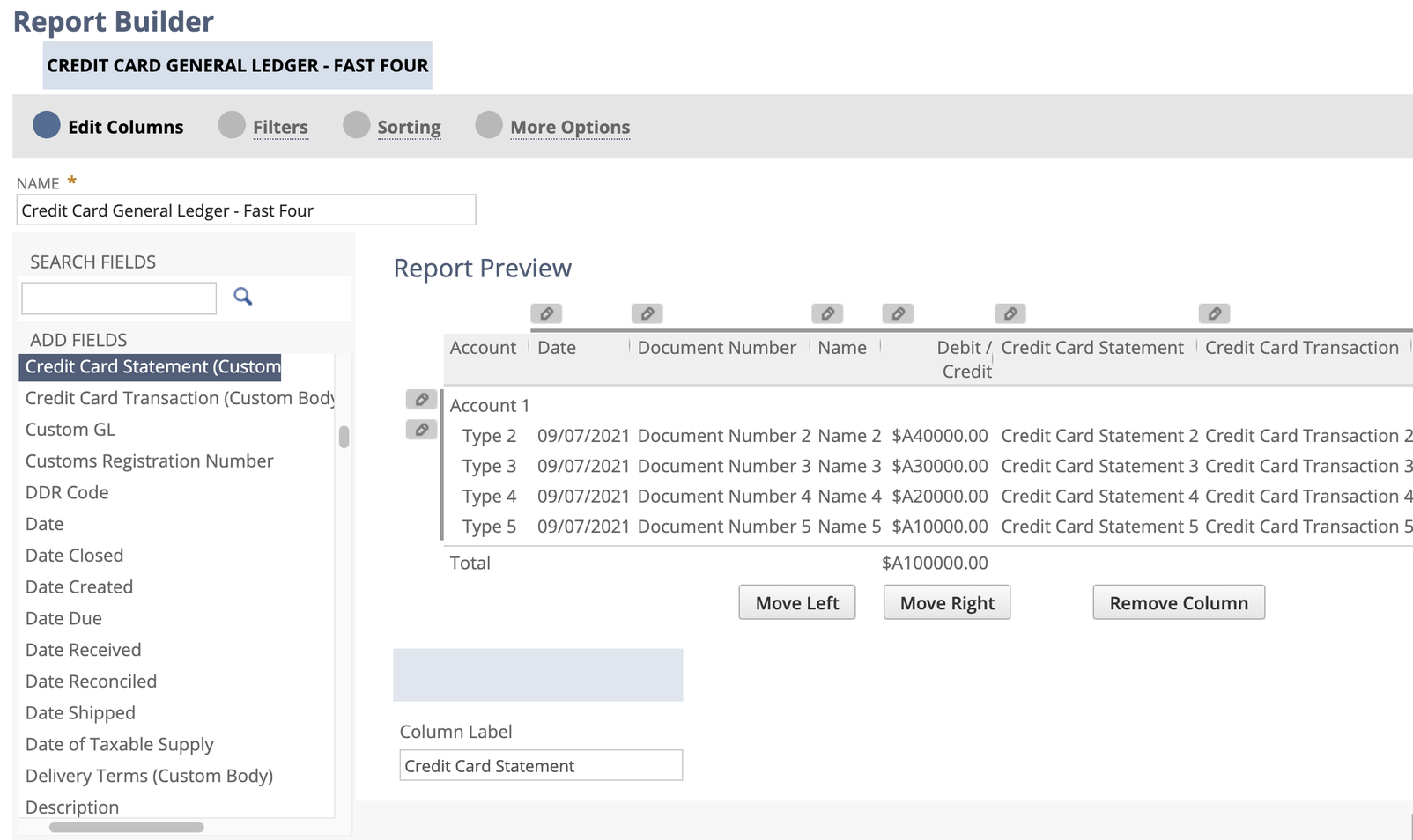Click the Credit Card Transaction column header

click(x=1302, y=348)
